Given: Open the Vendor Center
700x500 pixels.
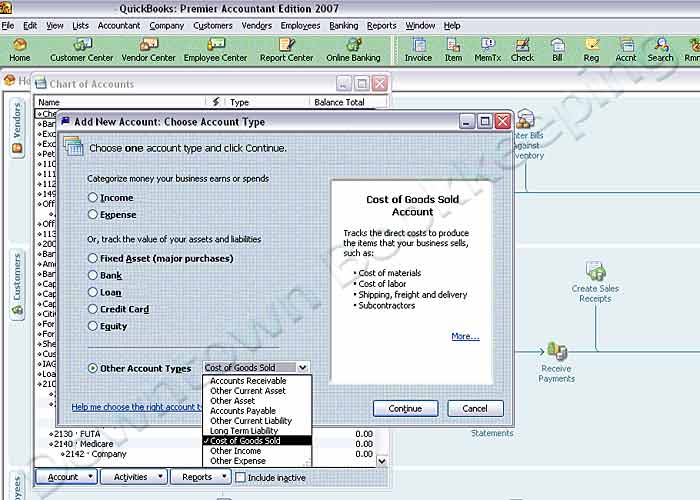Looking at the screenshot, I should tap(148, 50).
